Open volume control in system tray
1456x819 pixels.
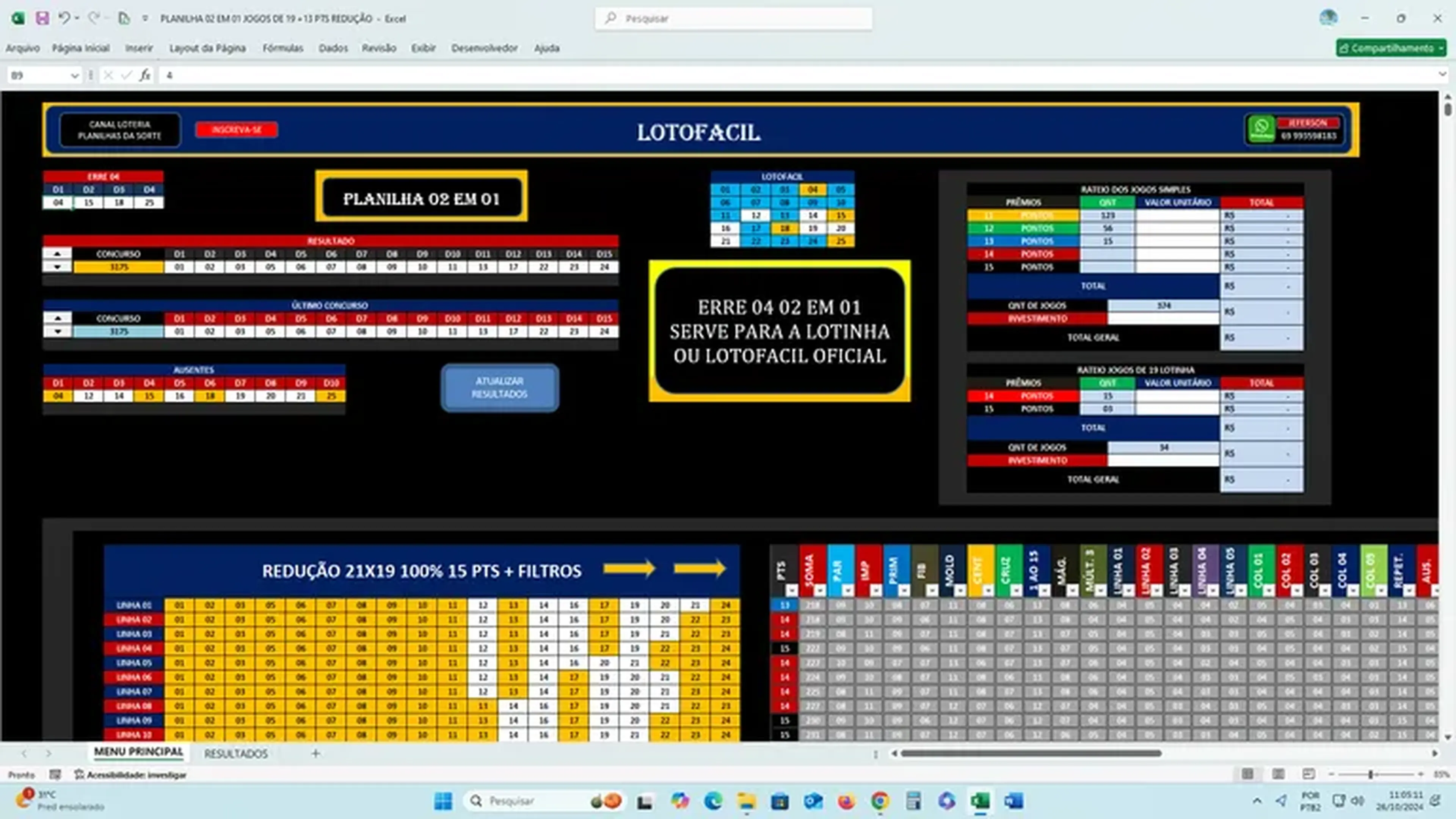1357,801
